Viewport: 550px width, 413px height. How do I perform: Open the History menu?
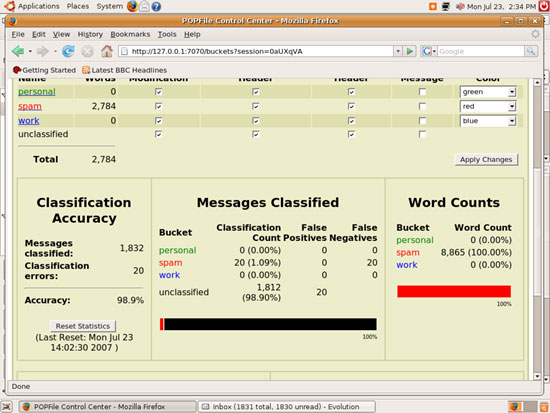click(90, 34)
